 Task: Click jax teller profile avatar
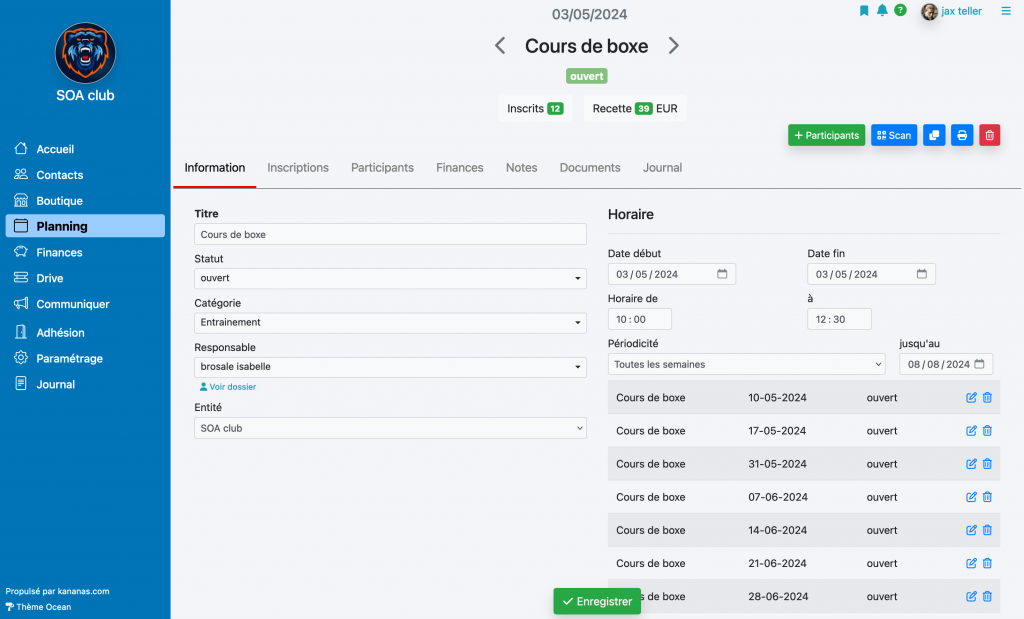(929, 11)
